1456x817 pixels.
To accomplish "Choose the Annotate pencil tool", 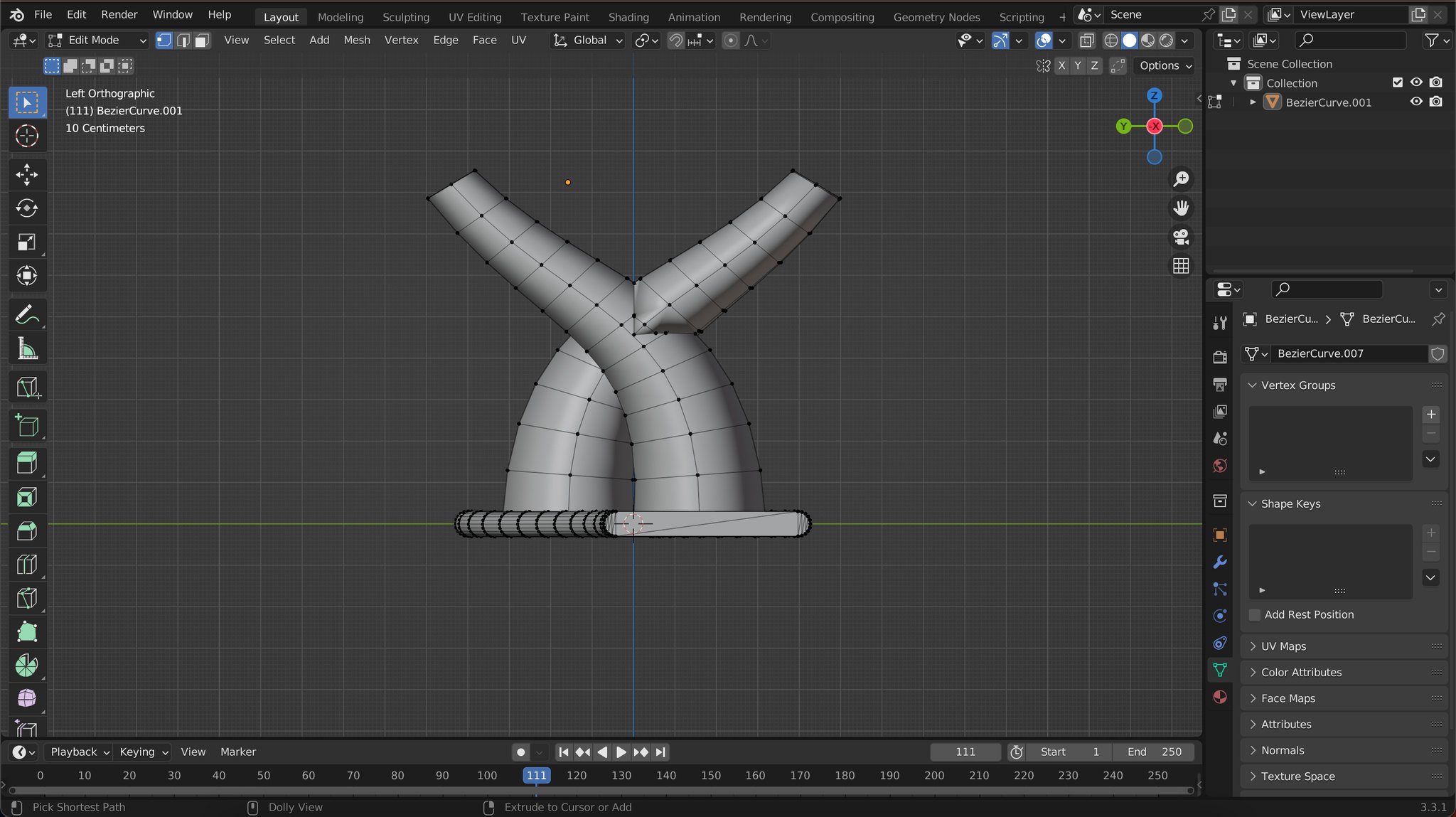I will (x=26, y=315).
